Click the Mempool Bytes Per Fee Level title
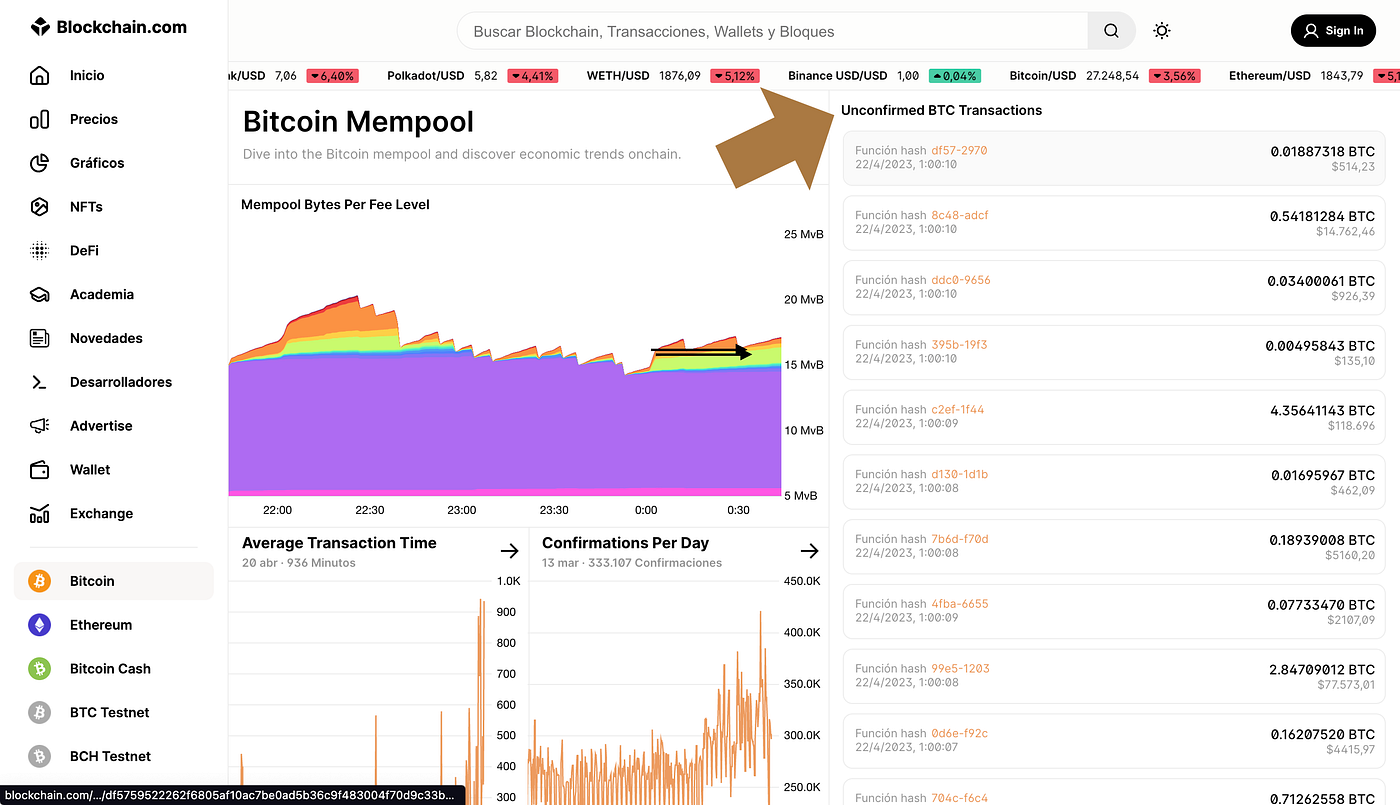The width and height of the screenshot is (1400, 805). [x=335, y=205]
